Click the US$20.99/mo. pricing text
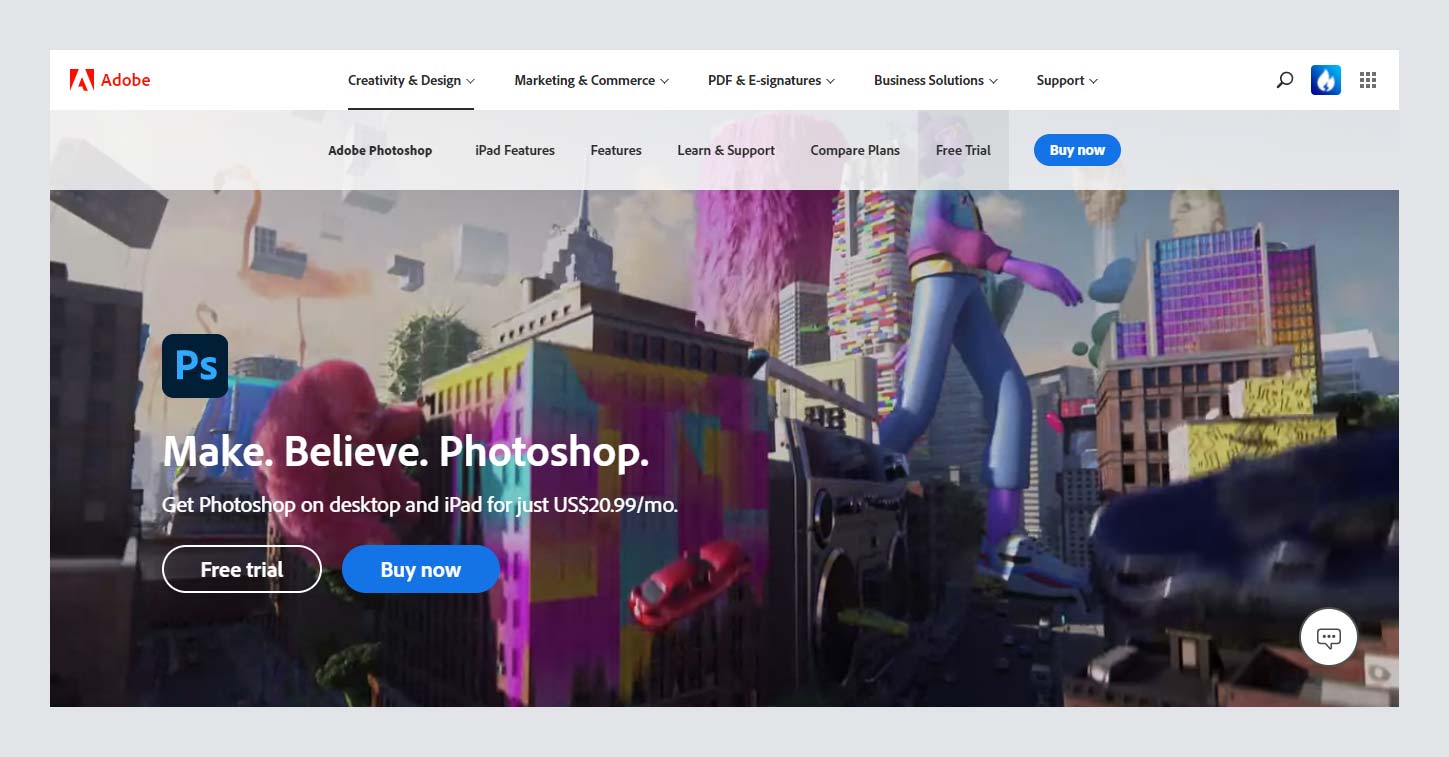Screen dimensions: 1449x757 pos(618,505)
